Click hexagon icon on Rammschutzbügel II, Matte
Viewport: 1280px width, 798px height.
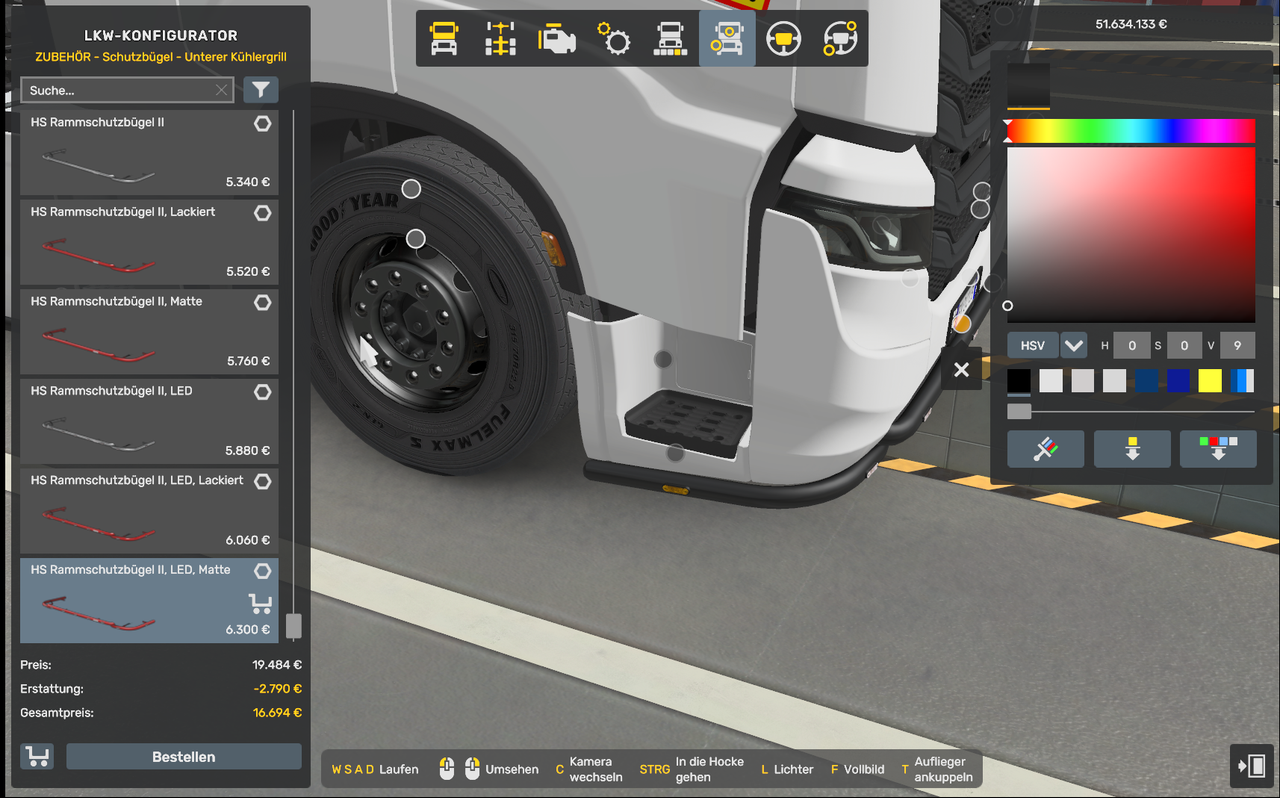click(262, 302)
